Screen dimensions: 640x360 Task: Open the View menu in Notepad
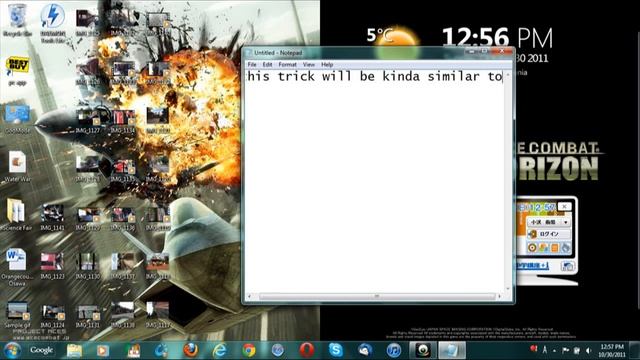coord(309,64)
